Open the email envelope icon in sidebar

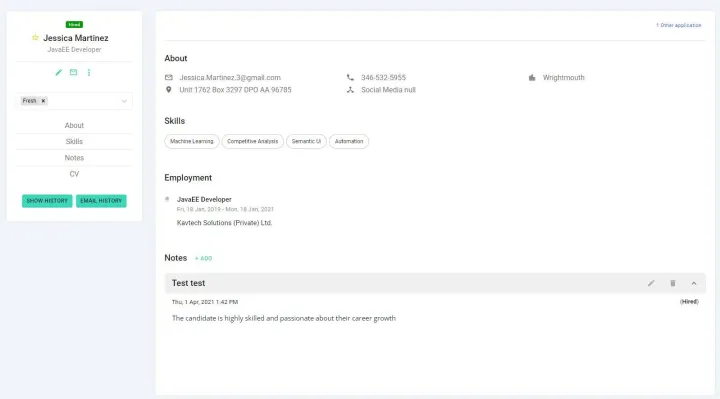[73, 72]
